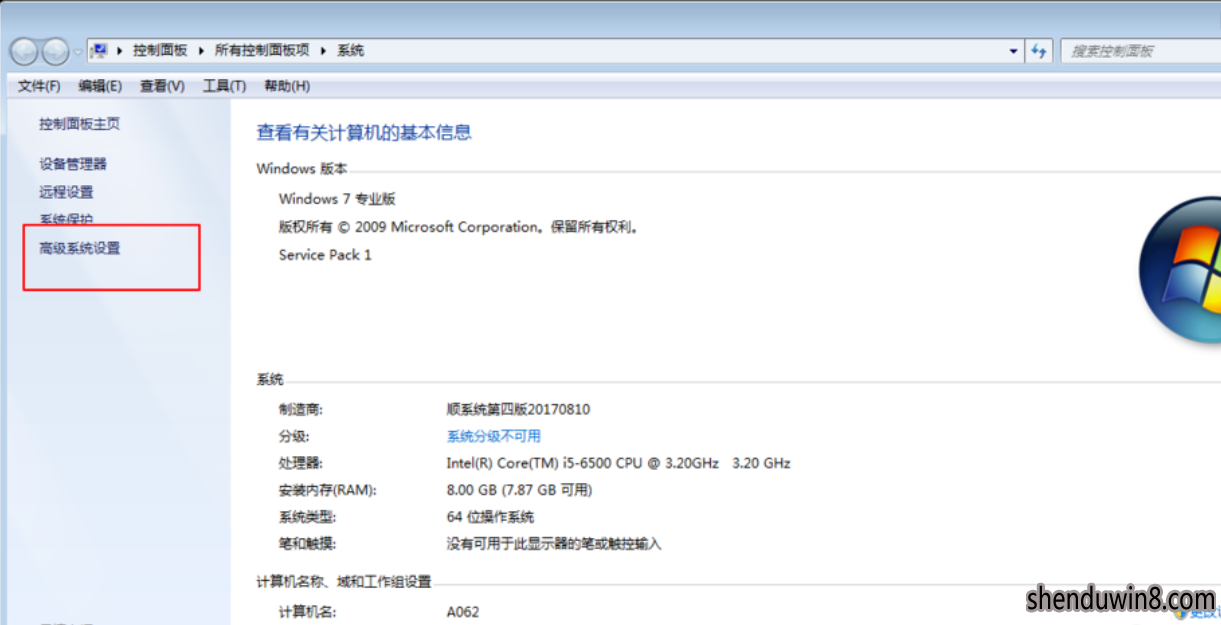Viewport: 1221px width, 625px height.
Task: Click the heading 查看有关计算机的基本信息
Action: coord(364,132)
